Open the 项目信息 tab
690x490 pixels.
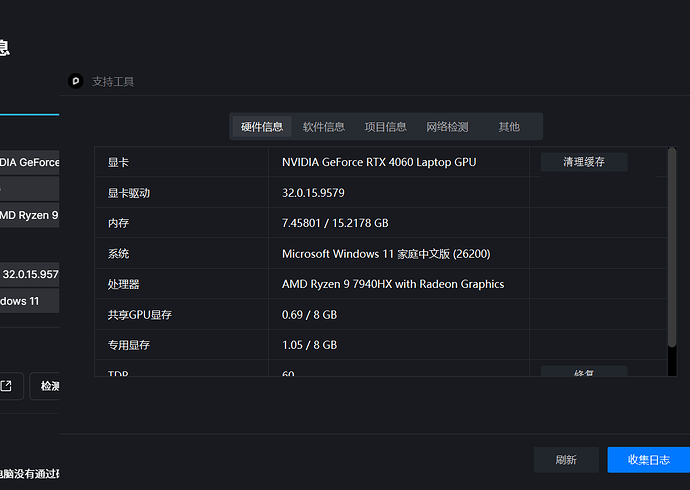(385, 127)
